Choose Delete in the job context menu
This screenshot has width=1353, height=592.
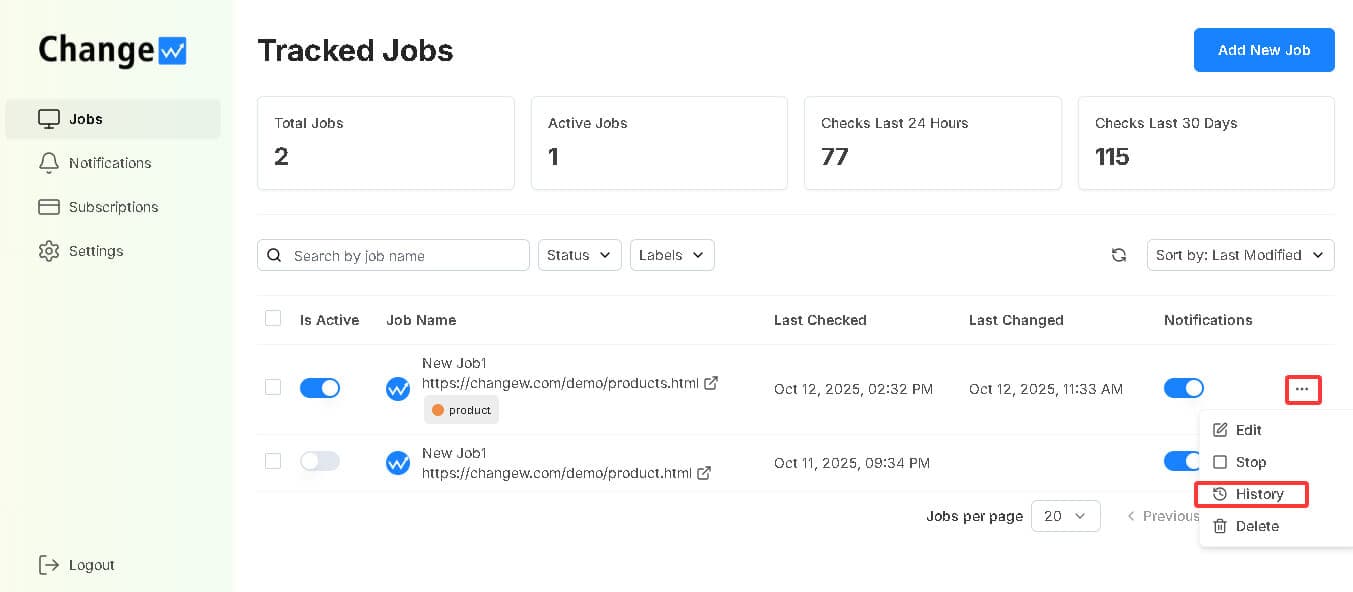[x=1256, y=526]
